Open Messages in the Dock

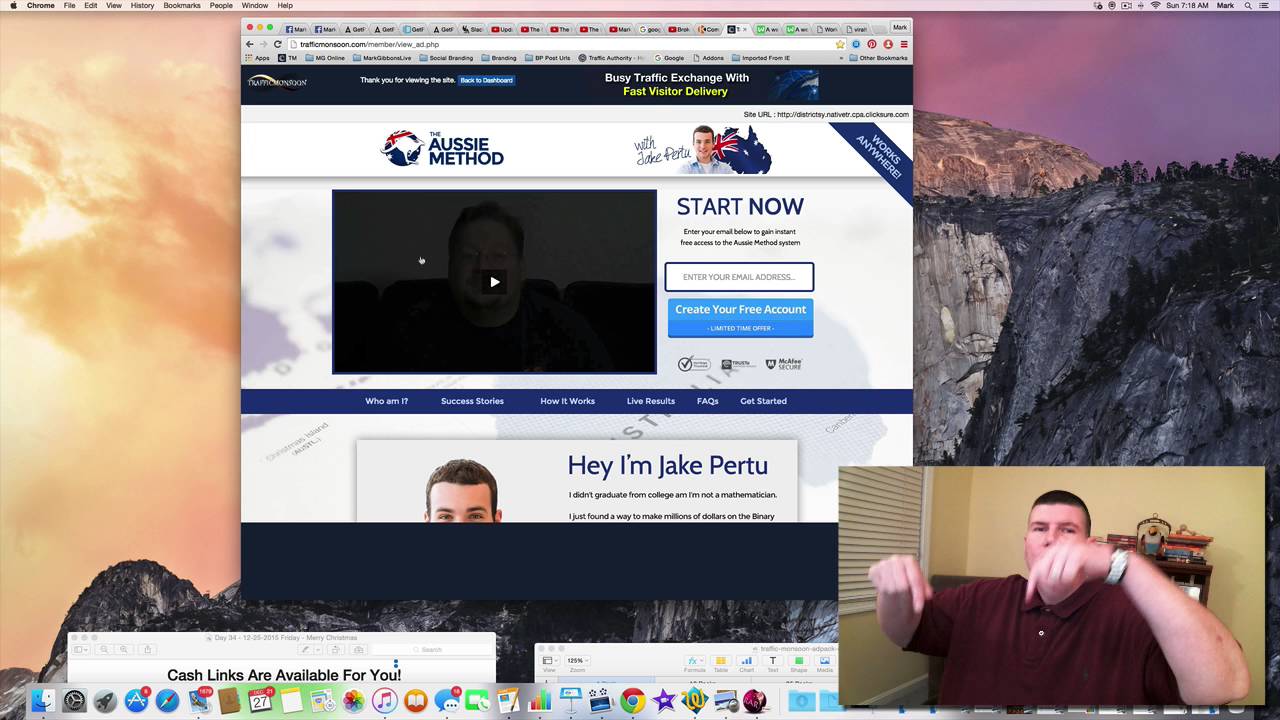(446, 701)
